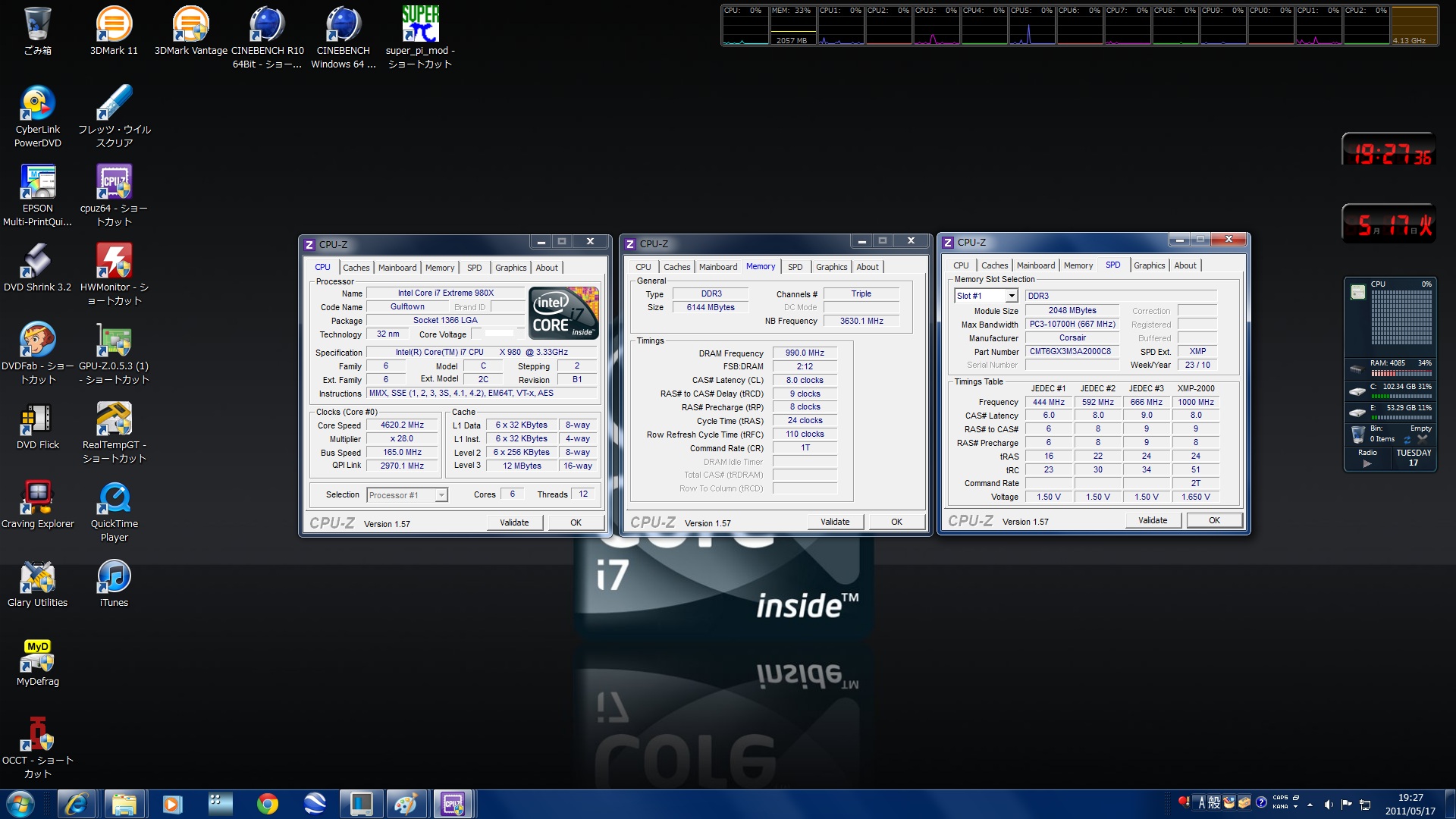The width and height of the screenshot is (1456, 819).
Task: Open the Processor #1 selection dropdown
Action: (x=441, y=495)
